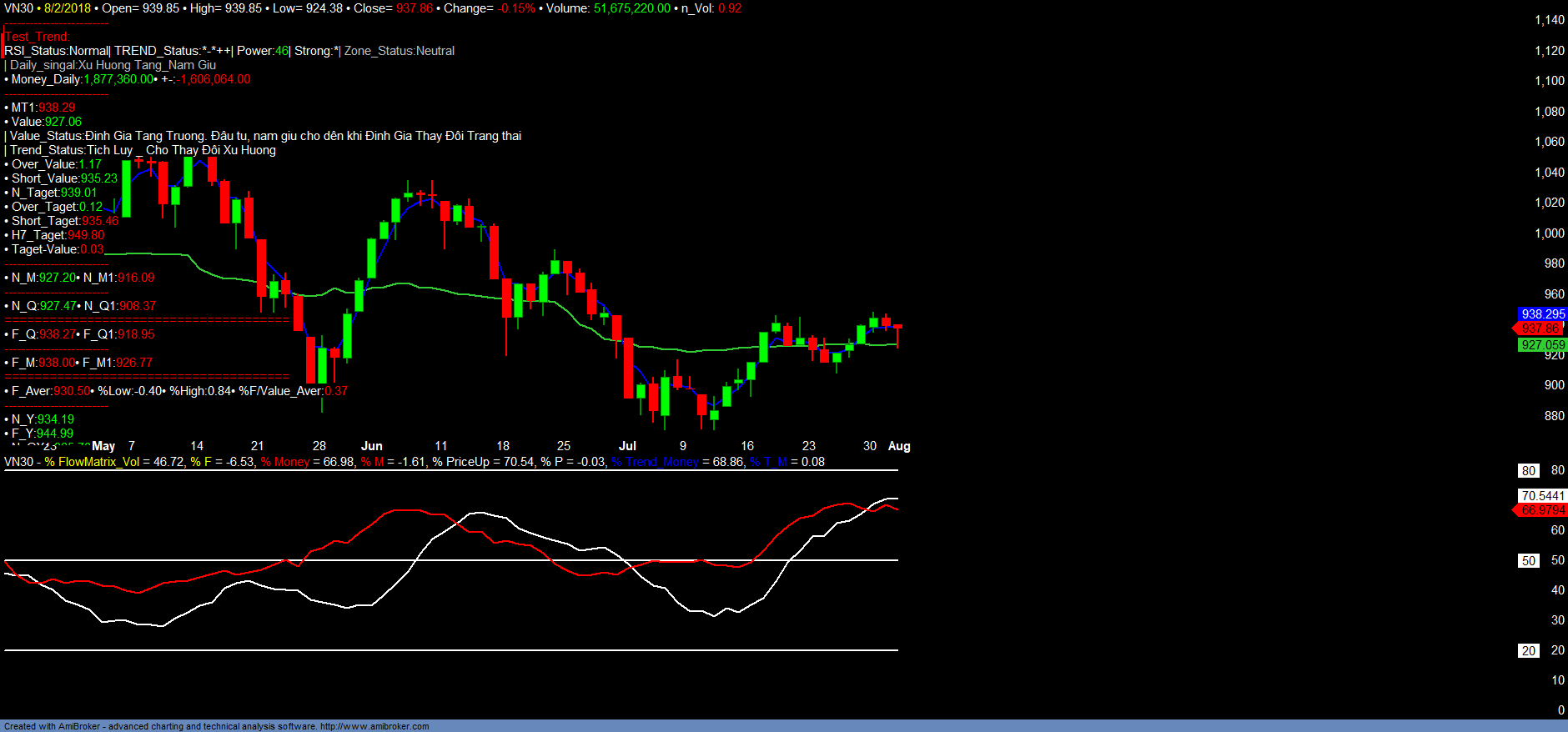Screen dimensions: 1568x732
Task: Click the green 927.059 value label
Action: click(x=1542, y=345)
